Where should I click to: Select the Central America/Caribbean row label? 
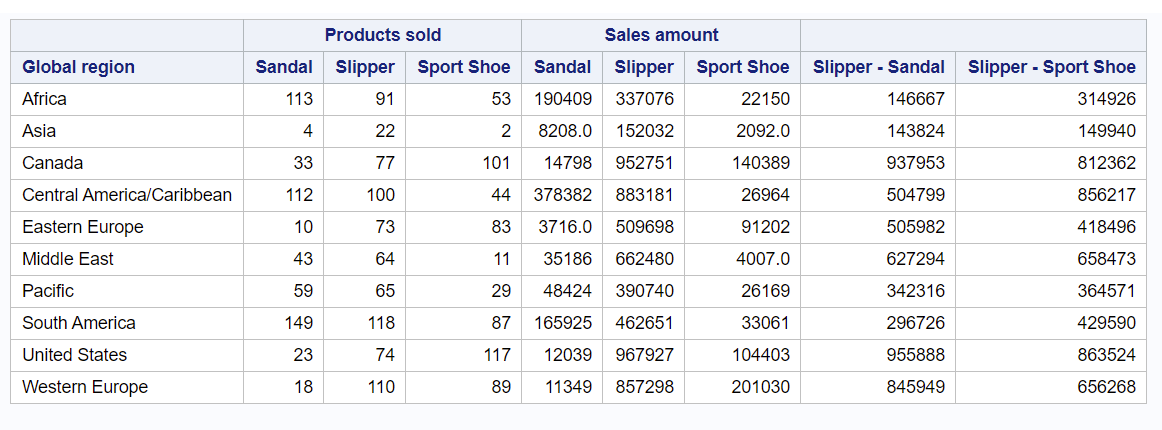pyautogui.click(x=127, y=195)
